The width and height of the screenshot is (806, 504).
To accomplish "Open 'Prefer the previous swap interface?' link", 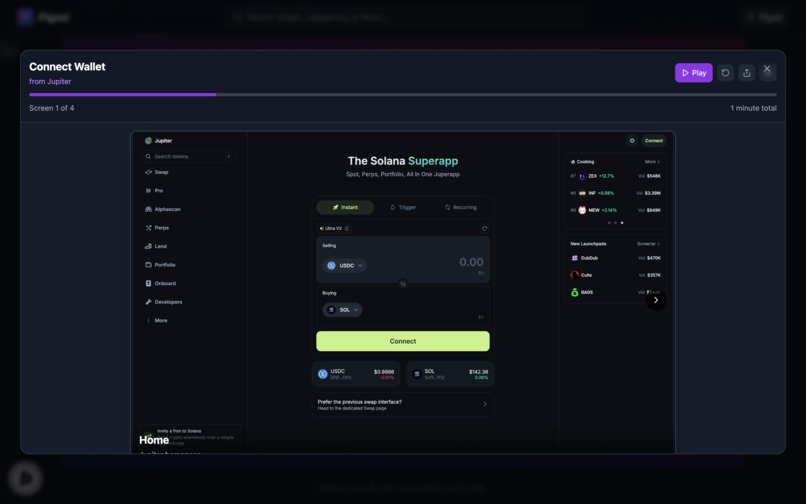I will pos(403,405).
